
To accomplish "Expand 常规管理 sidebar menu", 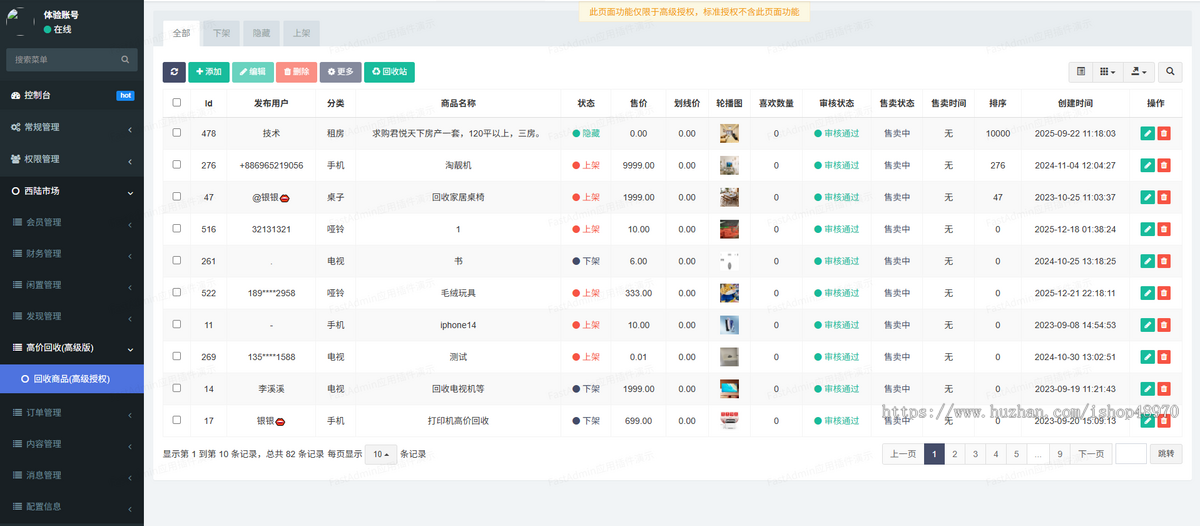I will (x=72, y=127).
